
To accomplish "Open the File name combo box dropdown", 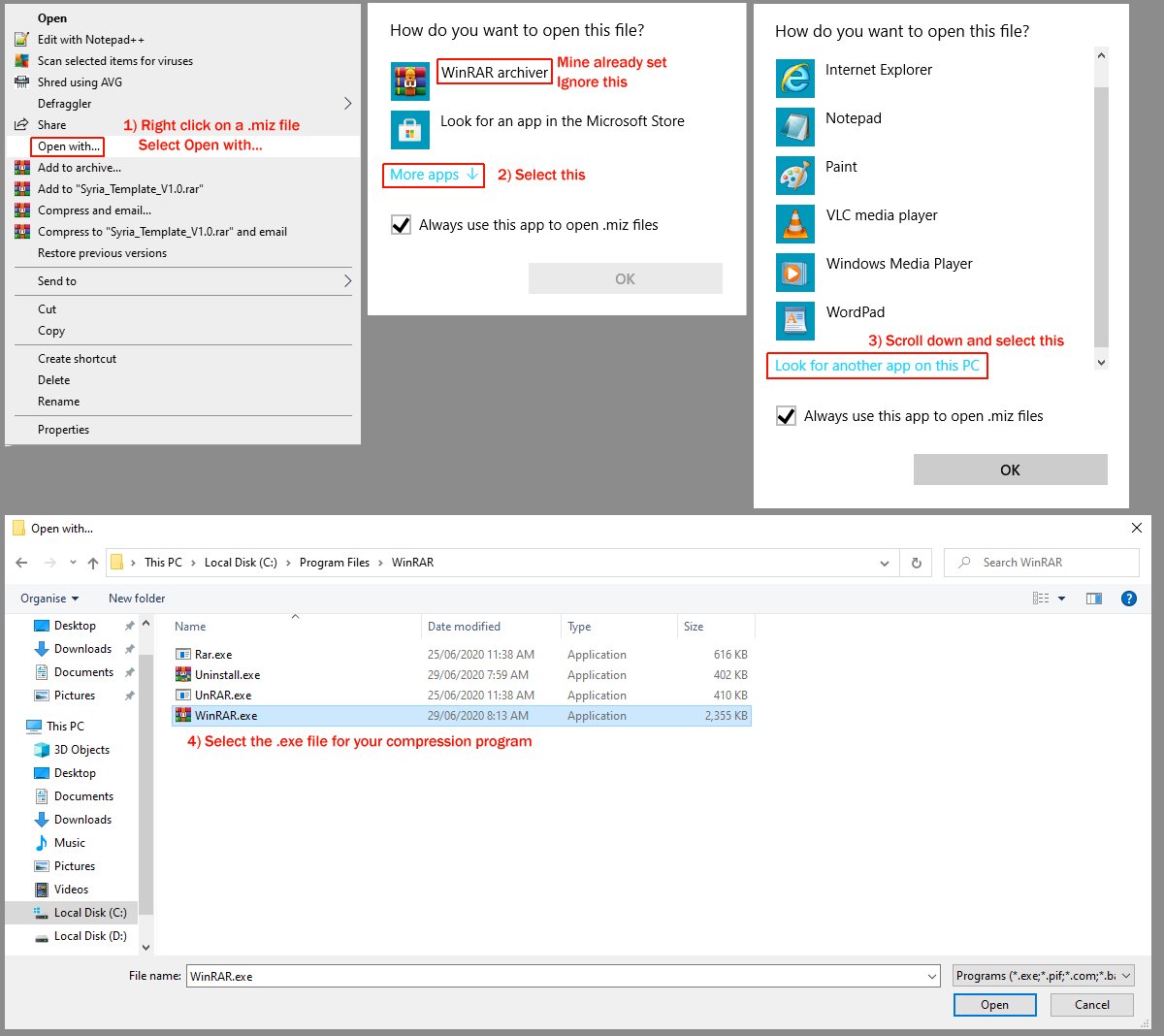I will tap(932, 977).
